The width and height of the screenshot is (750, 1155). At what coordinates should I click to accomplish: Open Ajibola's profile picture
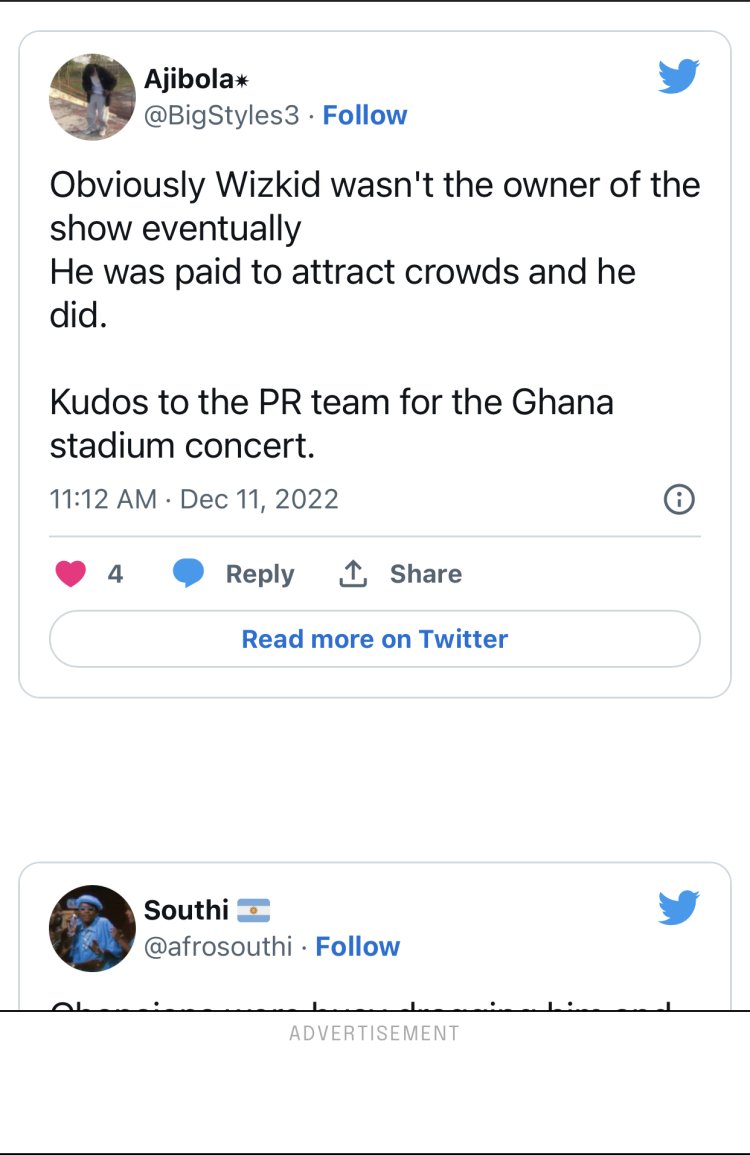coord(92,96)
